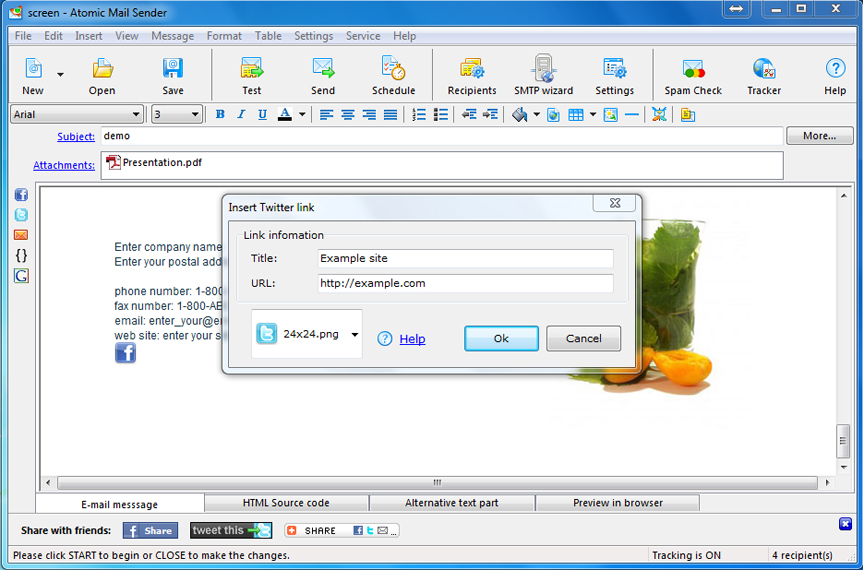Switch to HTML Source code tab
863x570 pixels.
pos(286,503)
